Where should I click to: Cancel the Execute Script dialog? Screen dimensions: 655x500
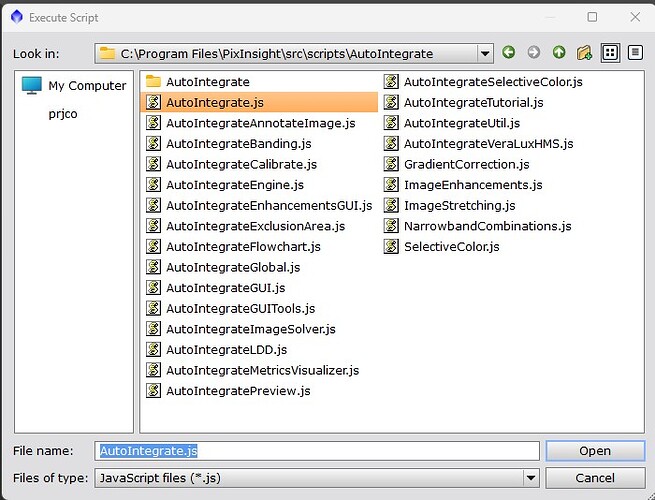click(x=595, y=478)
